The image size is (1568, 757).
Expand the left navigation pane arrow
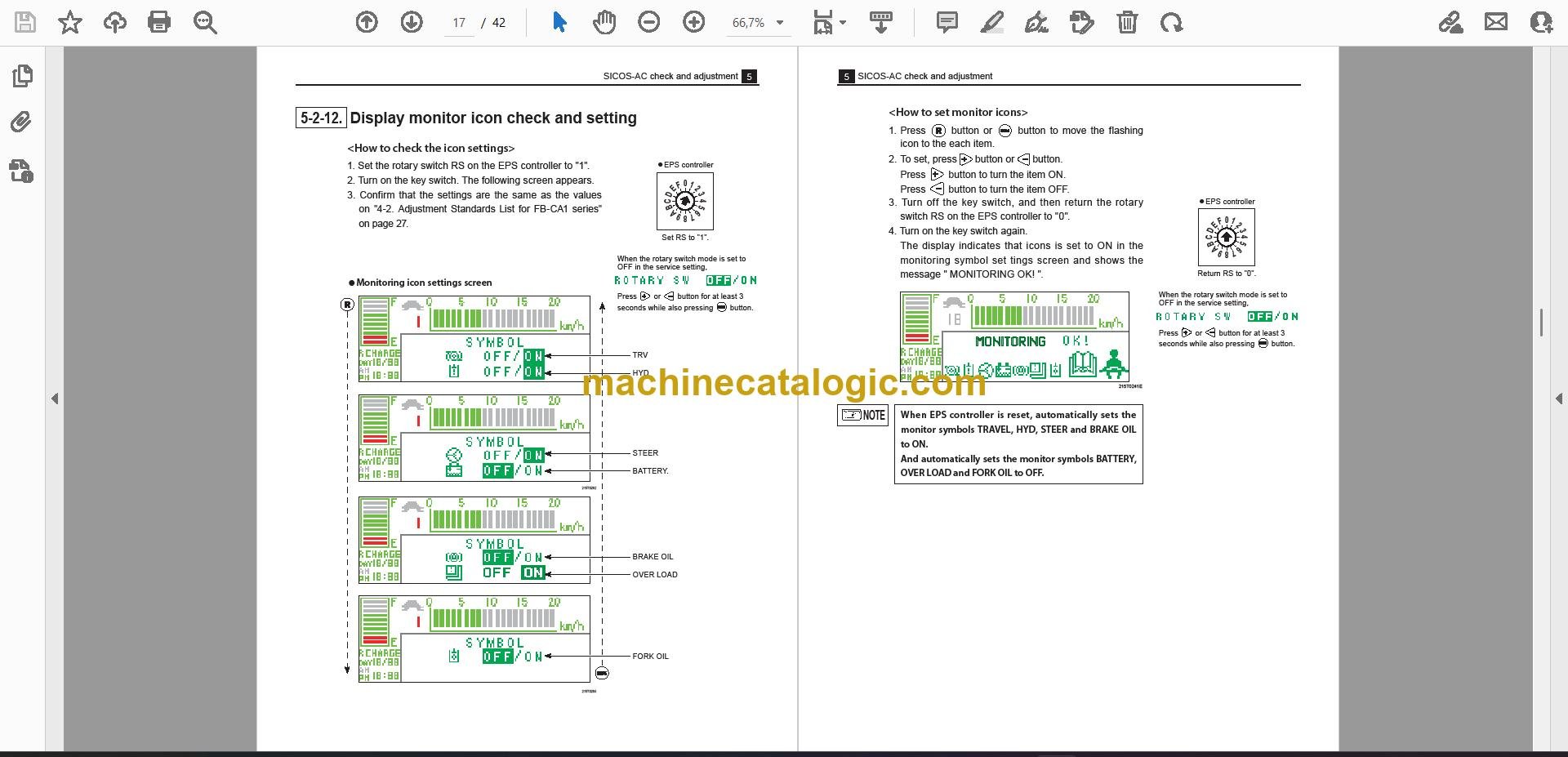coord(55,399)
